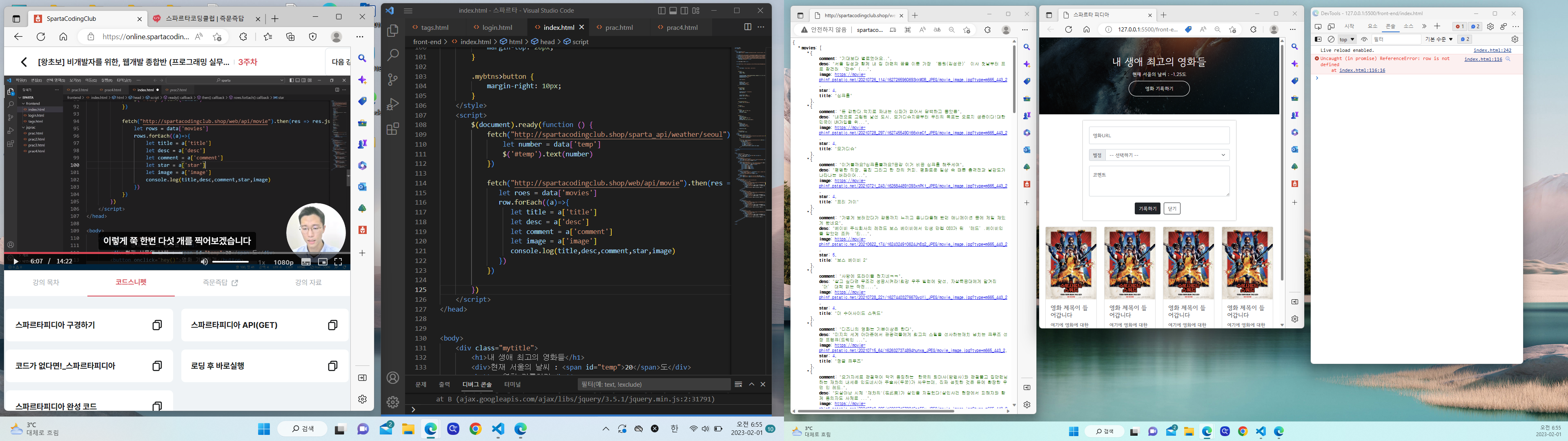Go back in the SpartaCodingClub browser window
Image resolution: width=1568 pixels, height=441 pixels.
point(18,37)
